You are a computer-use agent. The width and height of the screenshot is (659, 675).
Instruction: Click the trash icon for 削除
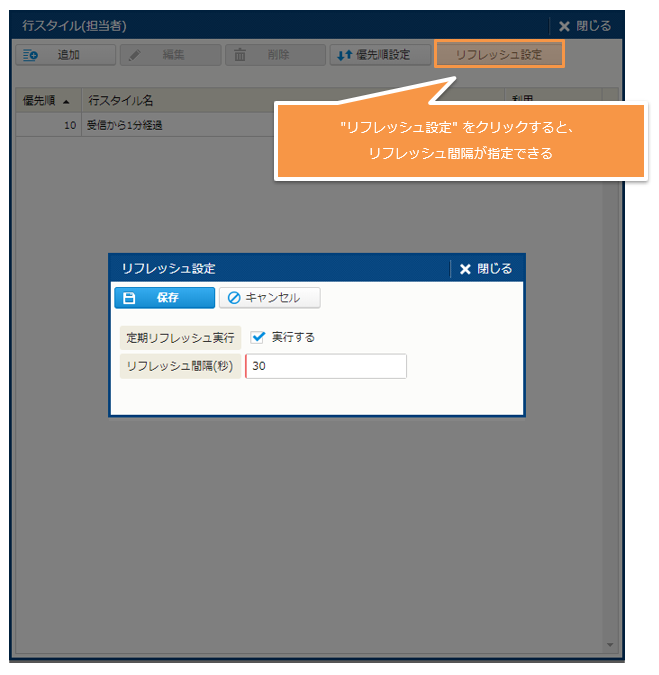coord(240,55)
